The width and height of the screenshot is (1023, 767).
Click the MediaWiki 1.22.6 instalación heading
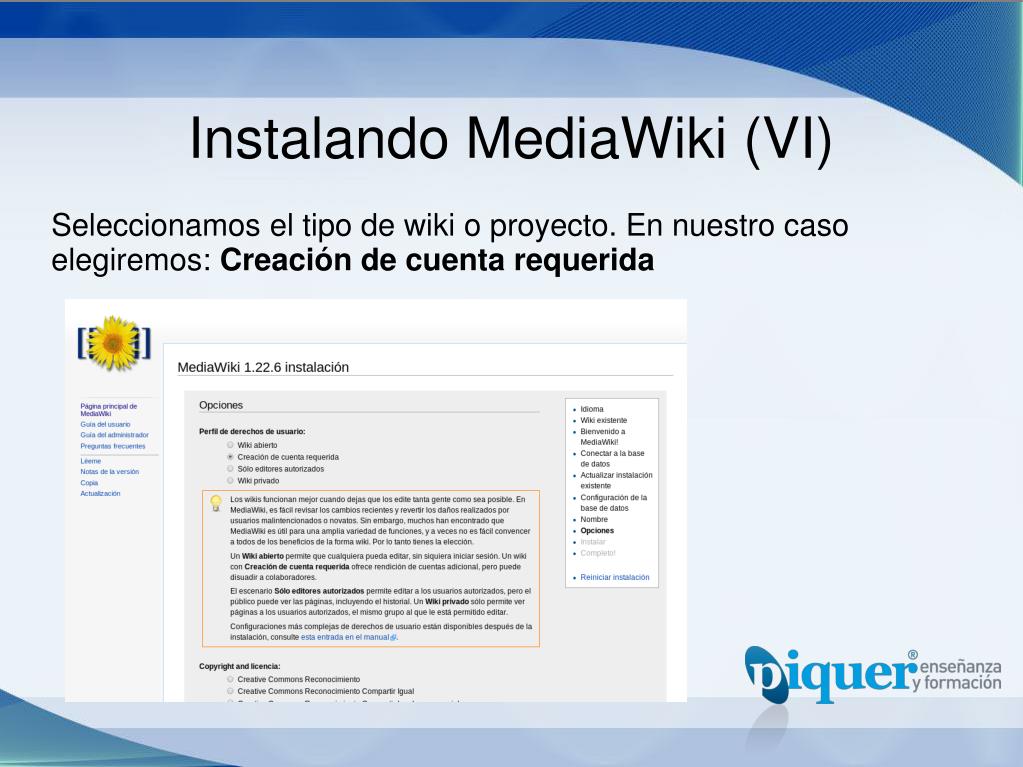[x=263, y=367]
